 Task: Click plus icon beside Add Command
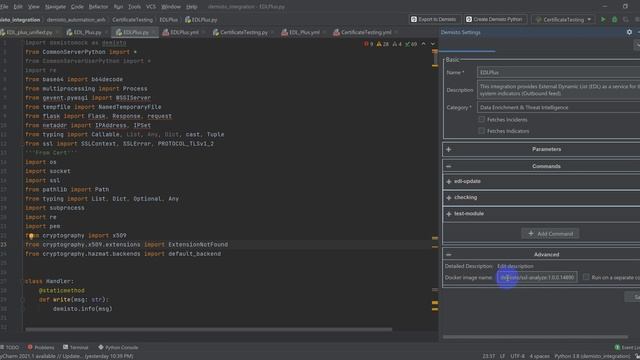point(531,233)
